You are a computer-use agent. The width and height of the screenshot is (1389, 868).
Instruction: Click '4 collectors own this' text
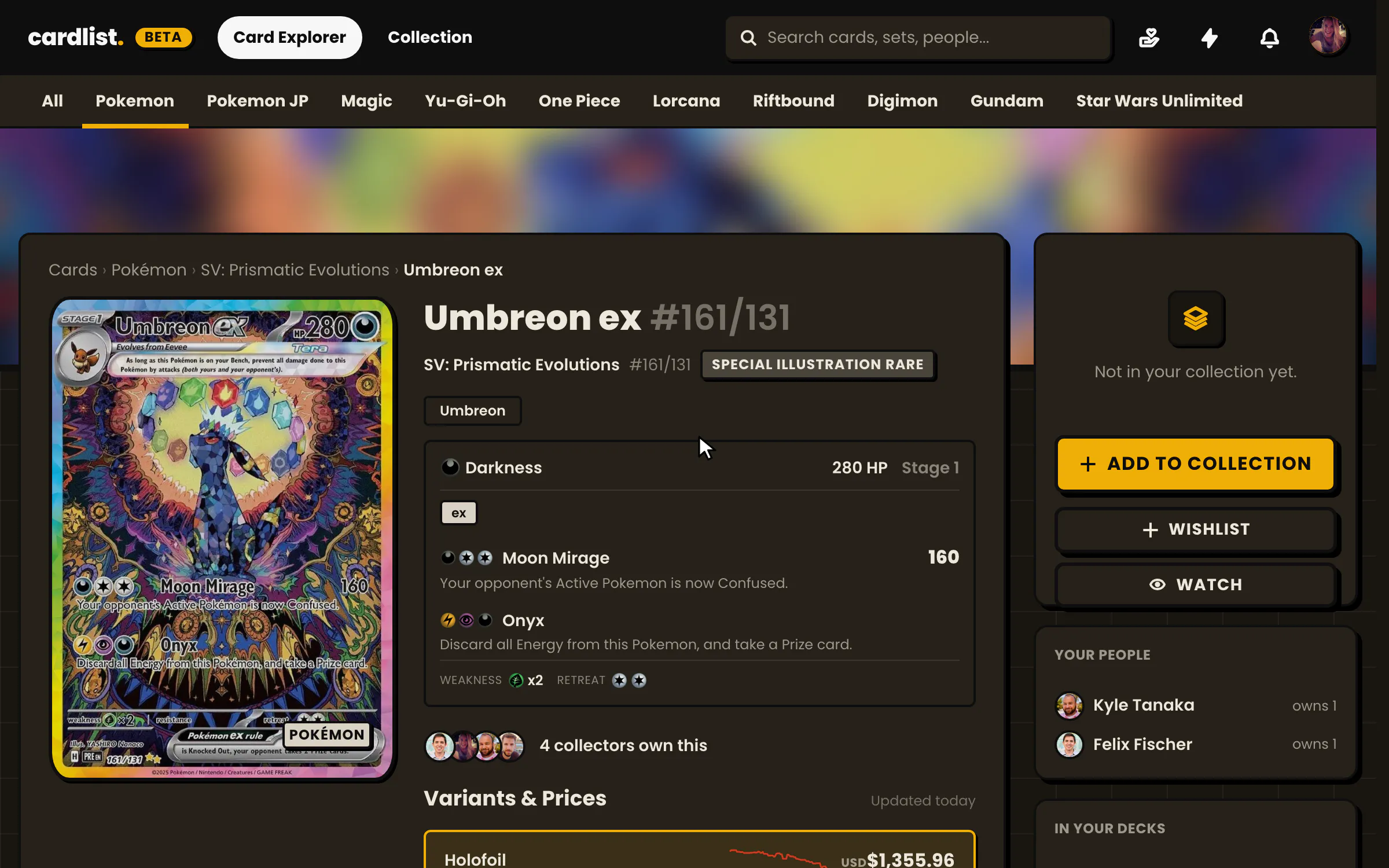623,745
